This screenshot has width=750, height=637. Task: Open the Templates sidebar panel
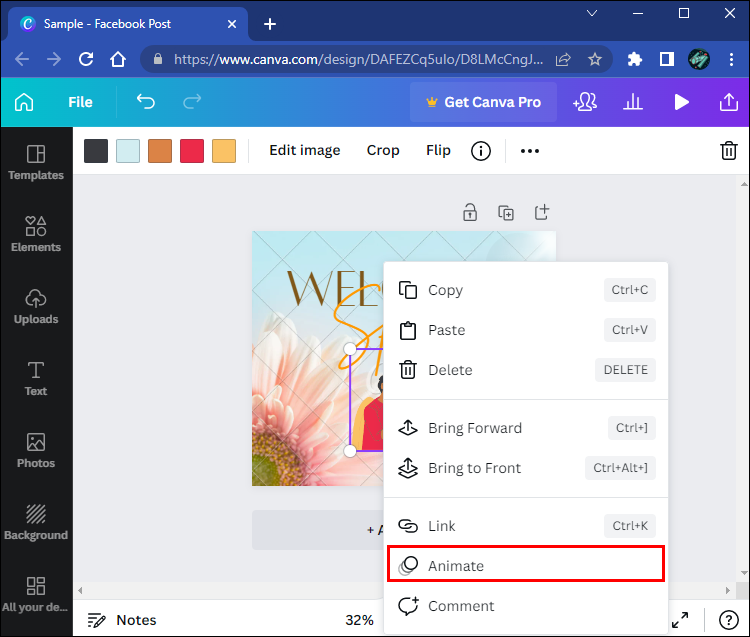[x=36, y=163]
